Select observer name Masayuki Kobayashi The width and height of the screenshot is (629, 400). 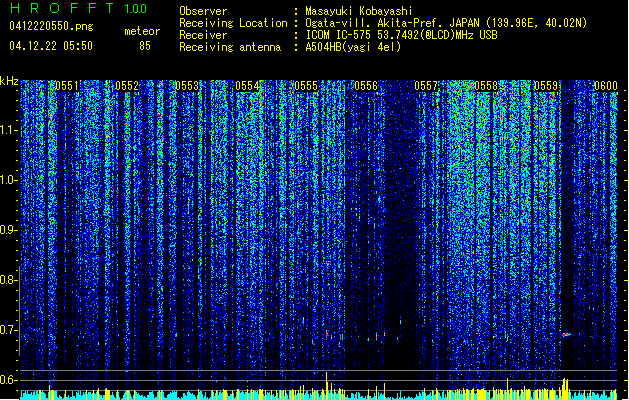point(359,11)
